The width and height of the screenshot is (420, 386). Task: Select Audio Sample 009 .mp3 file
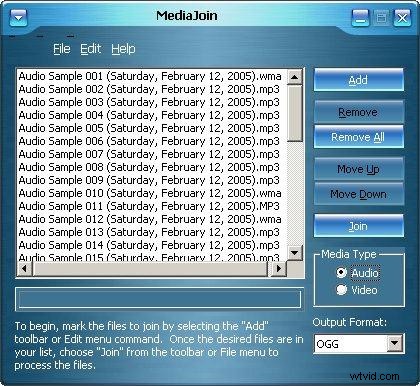point(149,180)
